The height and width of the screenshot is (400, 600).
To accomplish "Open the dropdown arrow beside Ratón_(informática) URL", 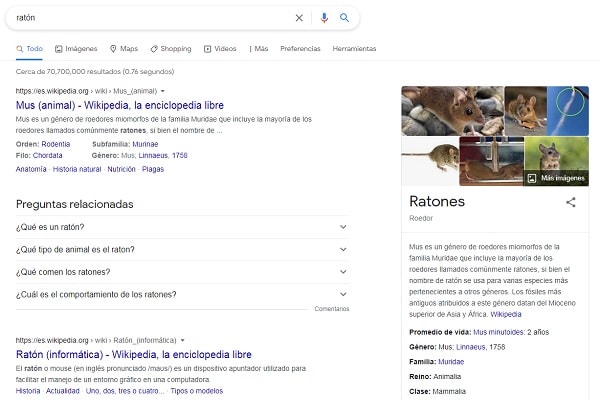I will pos(183,340).
